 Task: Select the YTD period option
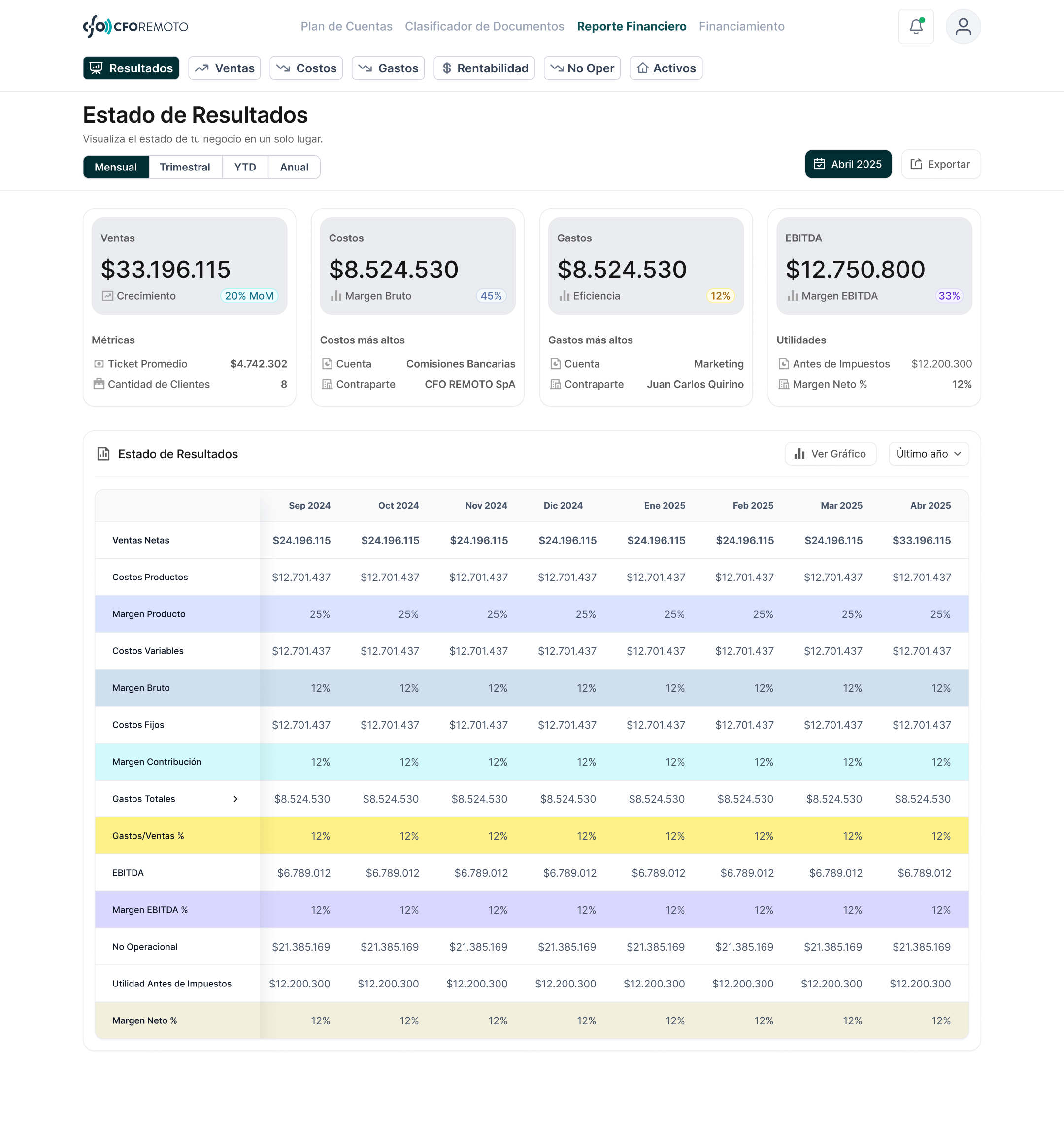pyautogui.click(x=245, y=167)
